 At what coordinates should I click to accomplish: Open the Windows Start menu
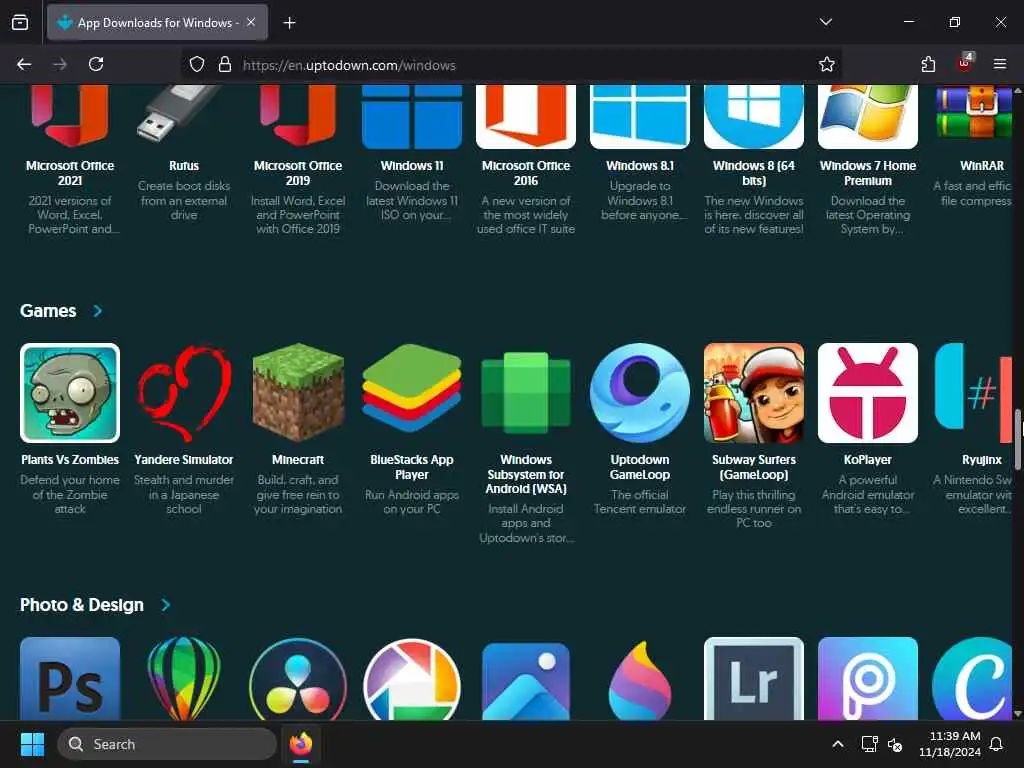click(x=32, y=744)
